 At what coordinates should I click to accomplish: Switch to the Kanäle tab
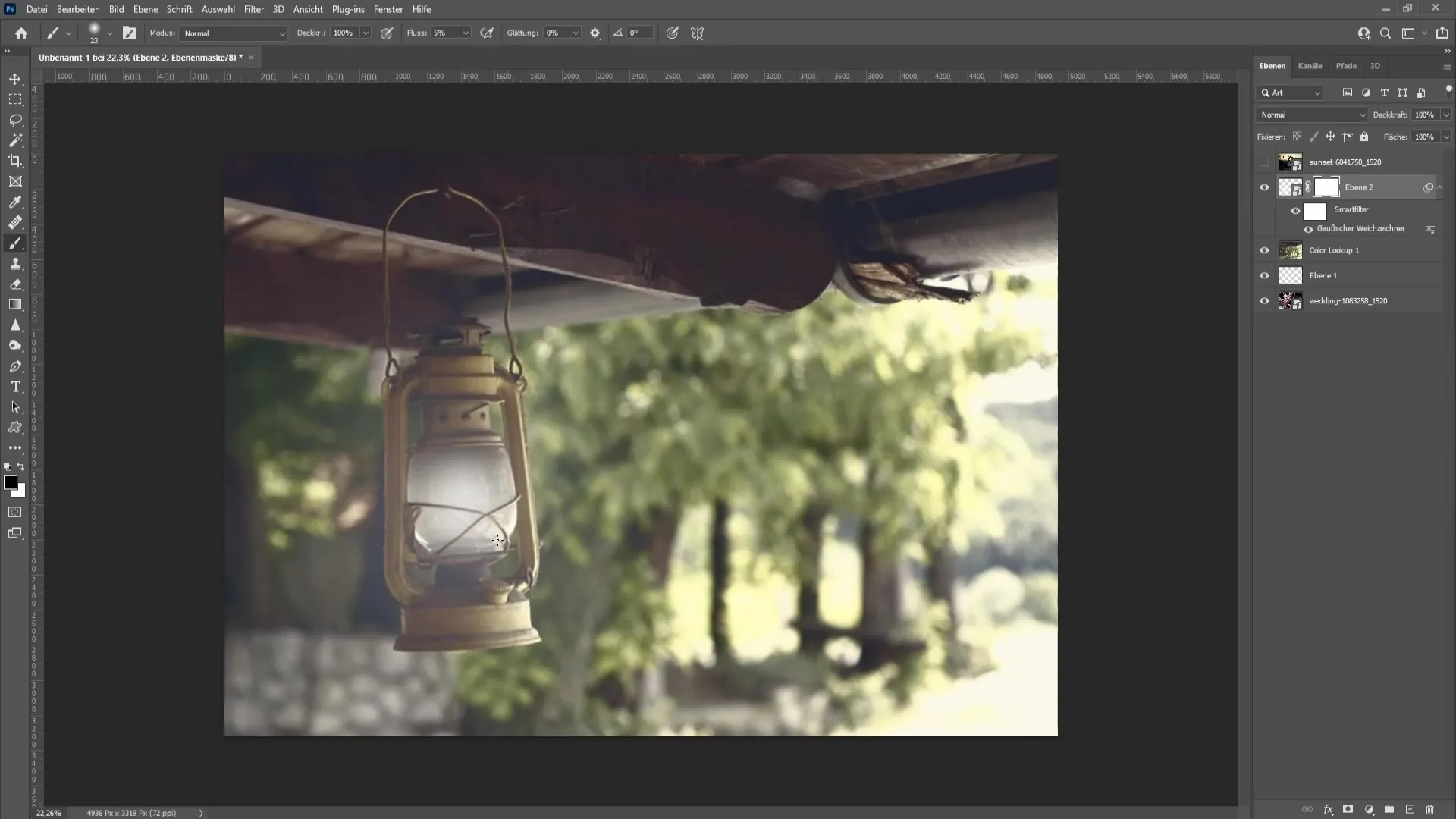pyautogui.click(x=1311, y=66)
